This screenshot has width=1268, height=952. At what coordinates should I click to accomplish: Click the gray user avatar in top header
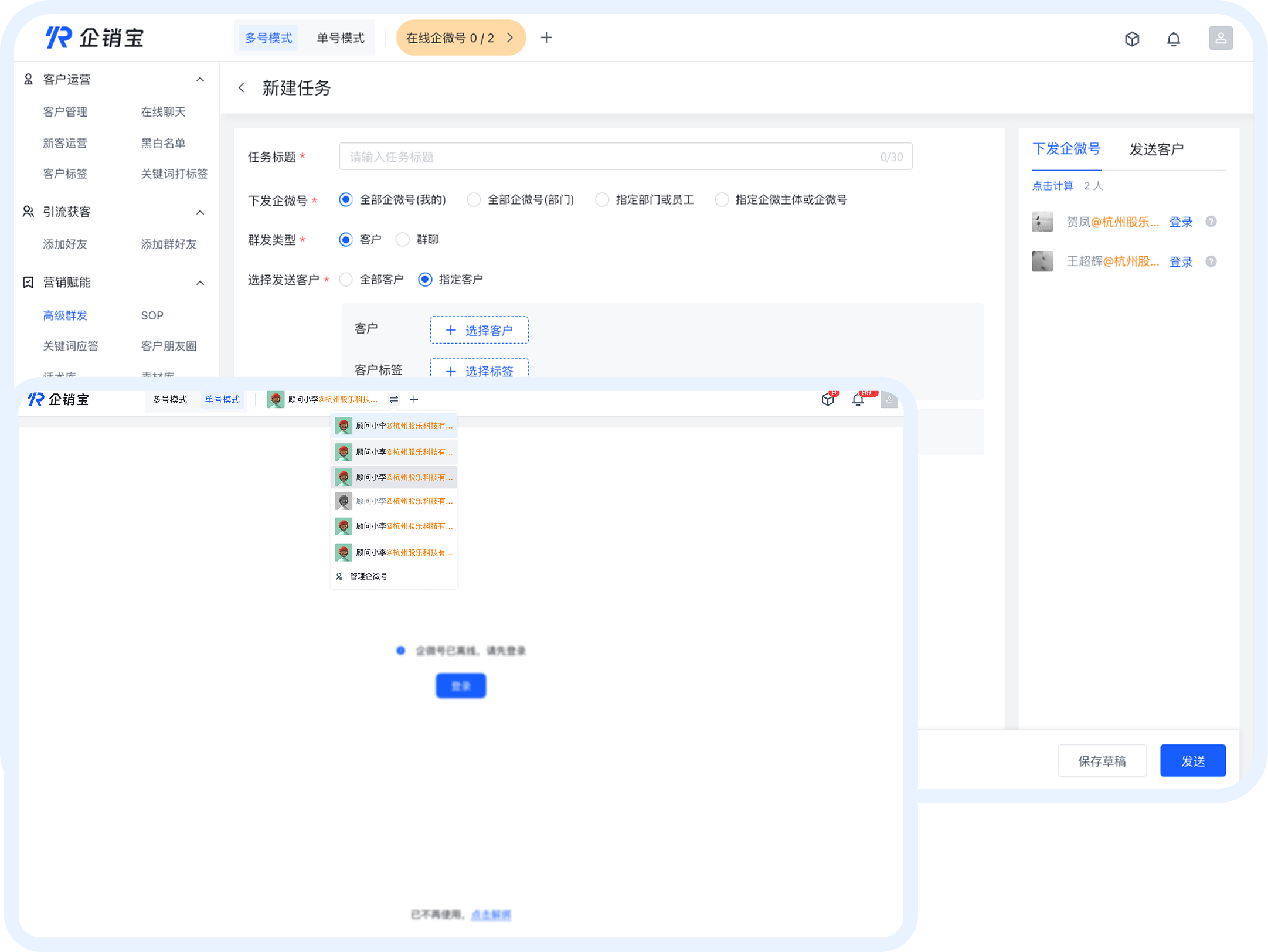pyautogui.click(x=1220, y=38)
